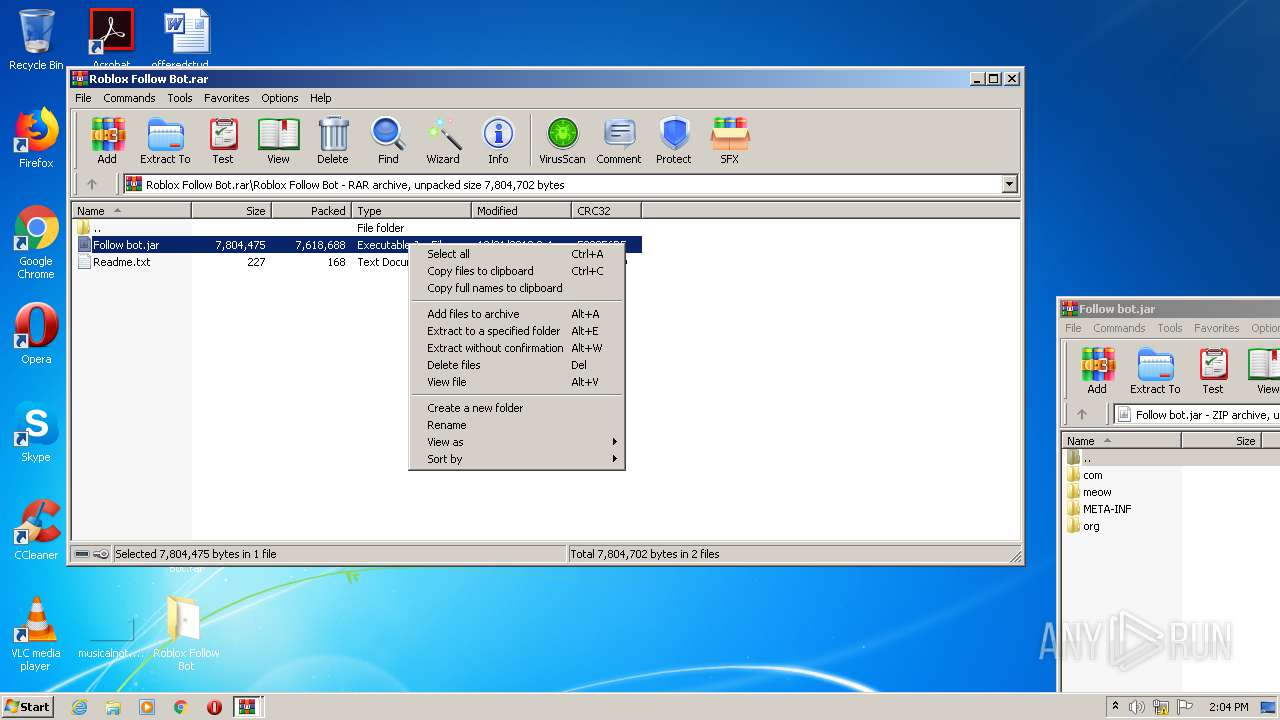Open Google Chrome desktop shortcut
1280x720 pixels.
[36, 243]
